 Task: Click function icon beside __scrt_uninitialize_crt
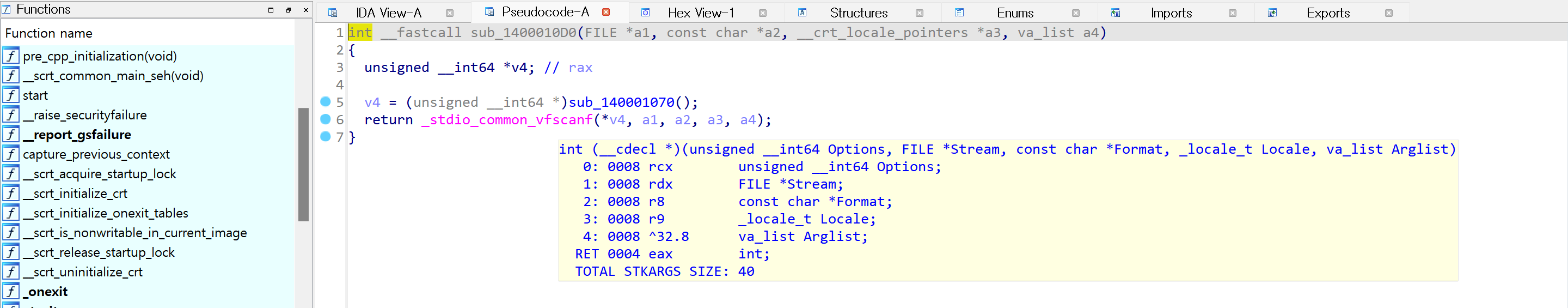(x=11, y=272)
